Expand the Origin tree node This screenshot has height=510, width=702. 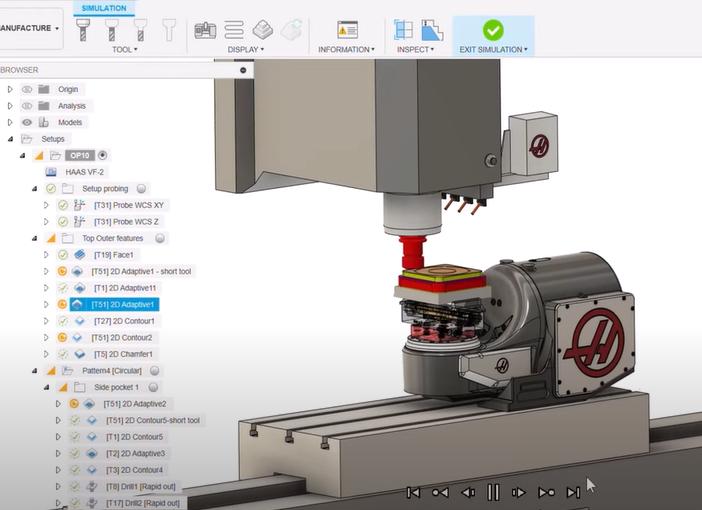point(10,90)
